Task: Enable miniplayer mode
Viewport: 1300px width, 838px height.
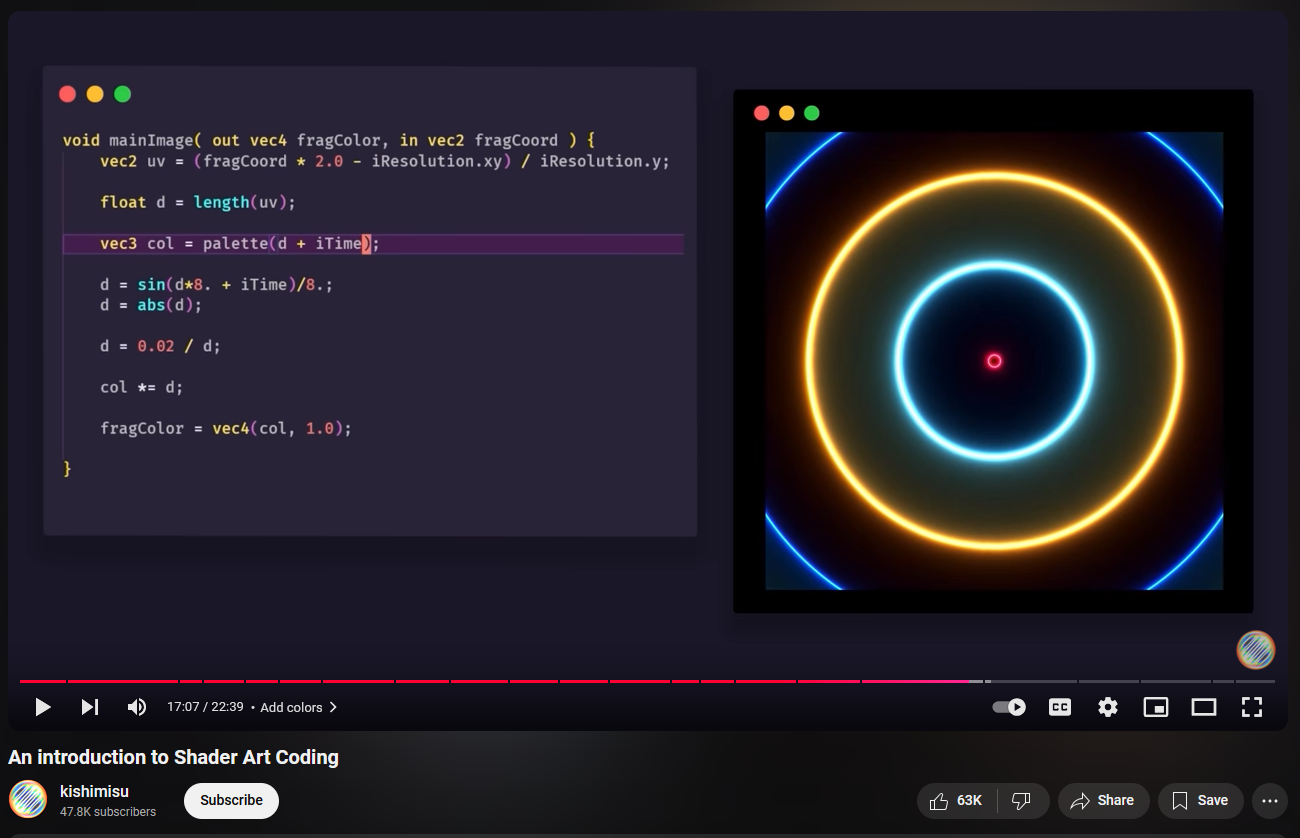Action: coord(1155,707)
